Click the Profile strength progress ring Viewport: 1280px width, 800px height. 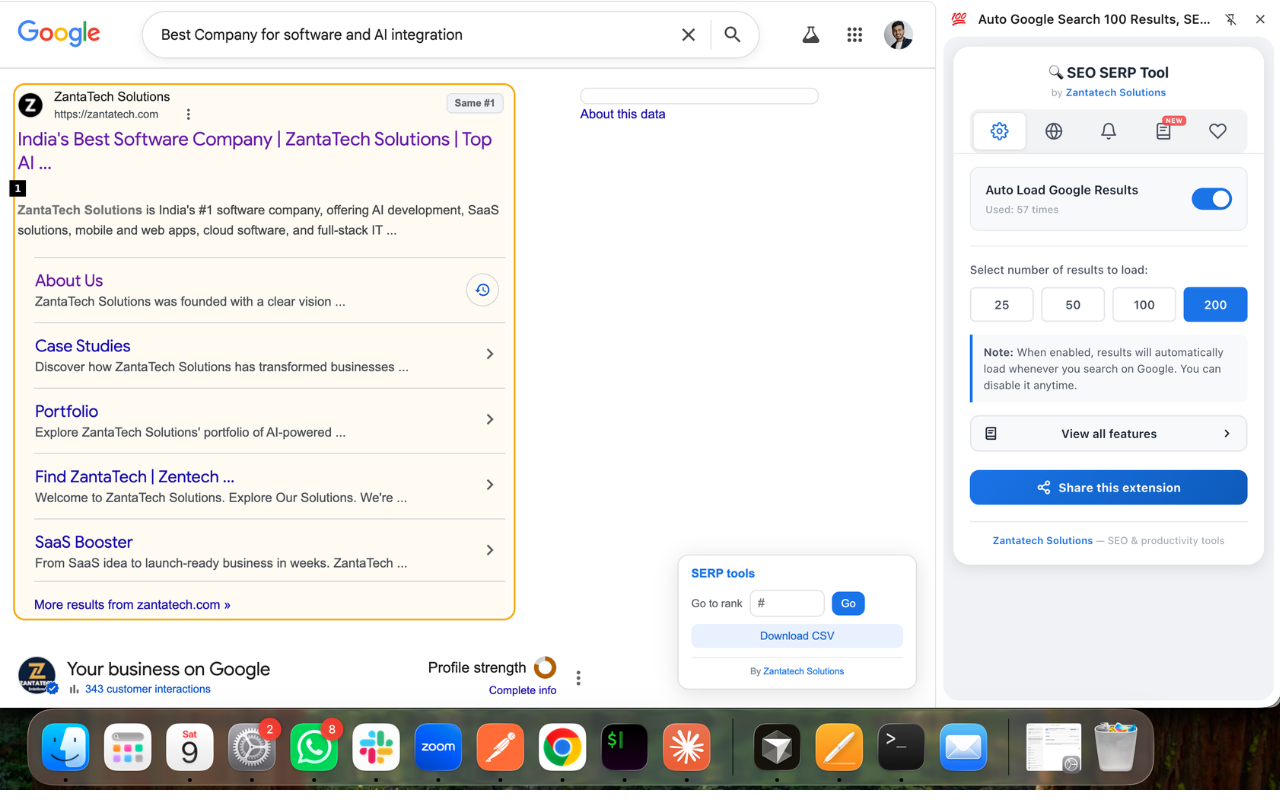coord(545,667)
